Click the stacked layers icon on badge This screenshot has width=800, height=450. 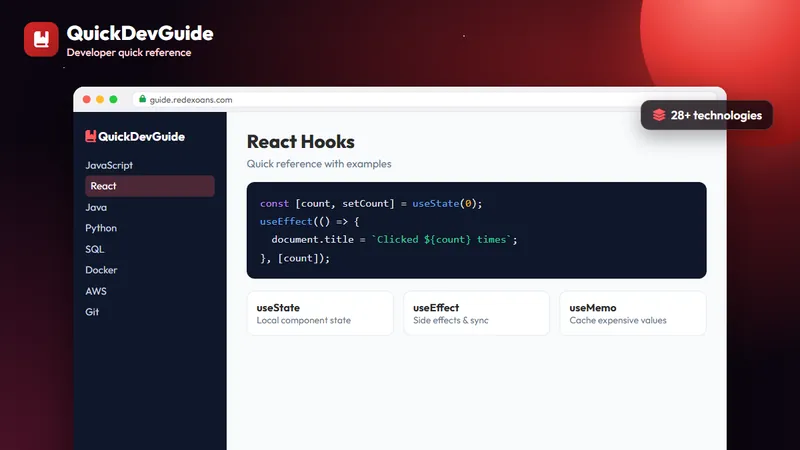(659, 115)
